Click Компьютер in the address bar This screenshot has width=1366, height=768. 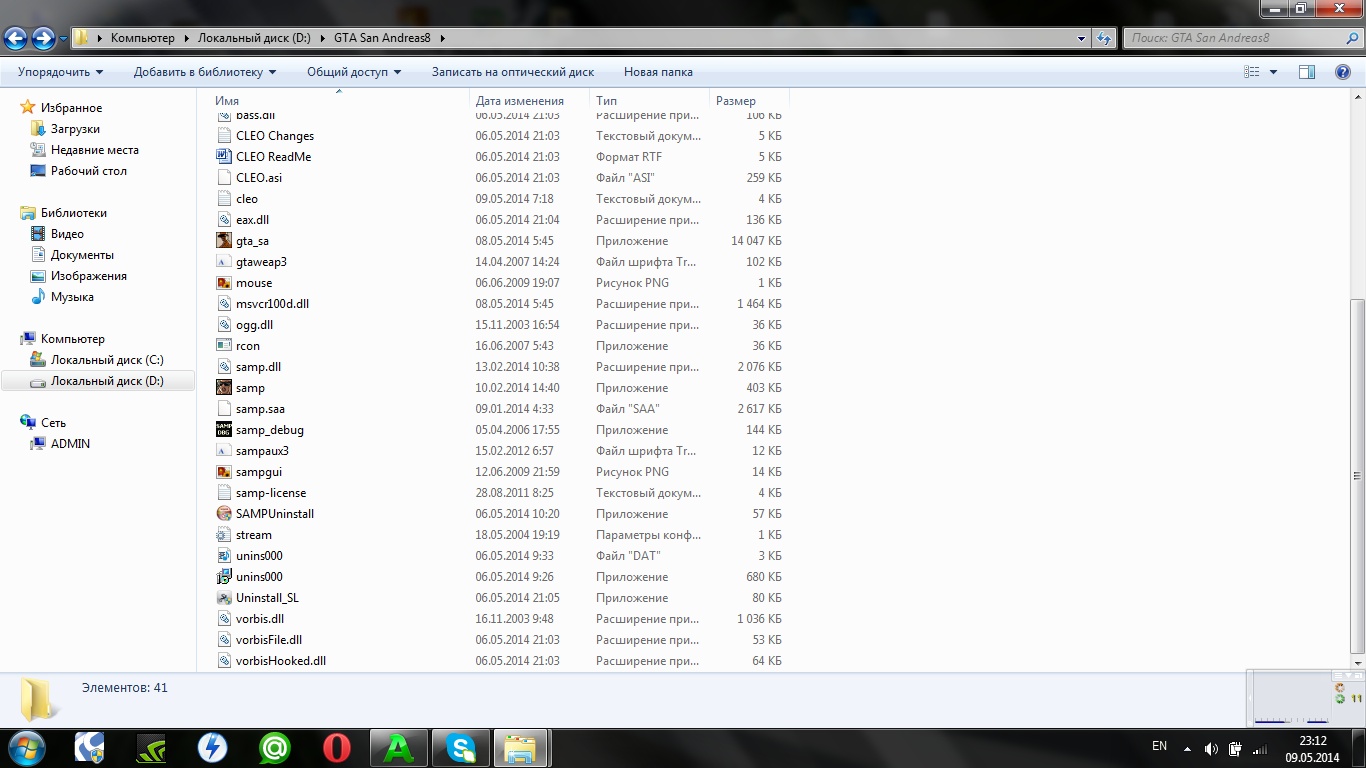click(142, 38)
